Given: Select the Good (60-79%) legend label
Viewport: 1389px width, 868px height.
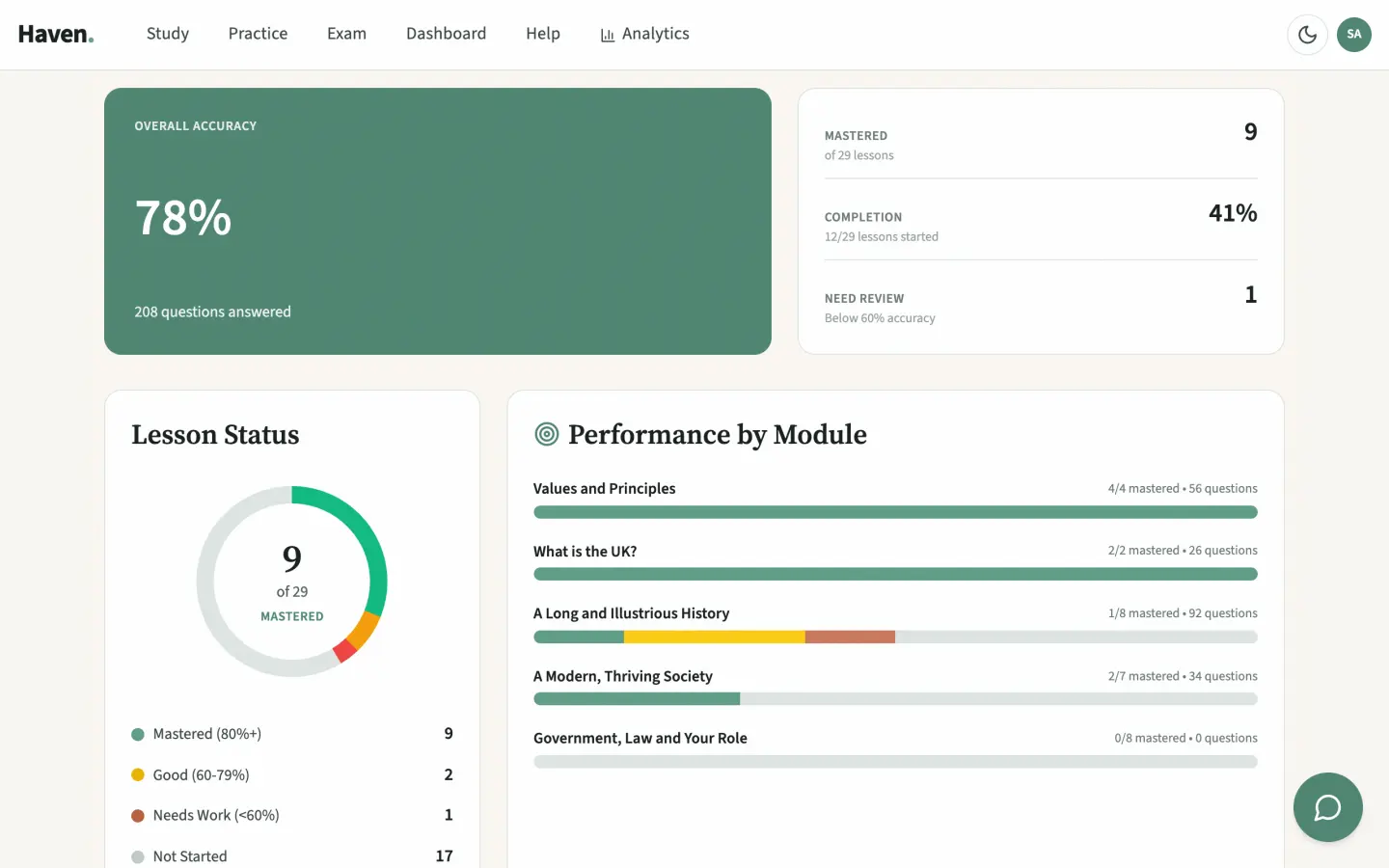Looking at the screenshot, I should [201, 774].
